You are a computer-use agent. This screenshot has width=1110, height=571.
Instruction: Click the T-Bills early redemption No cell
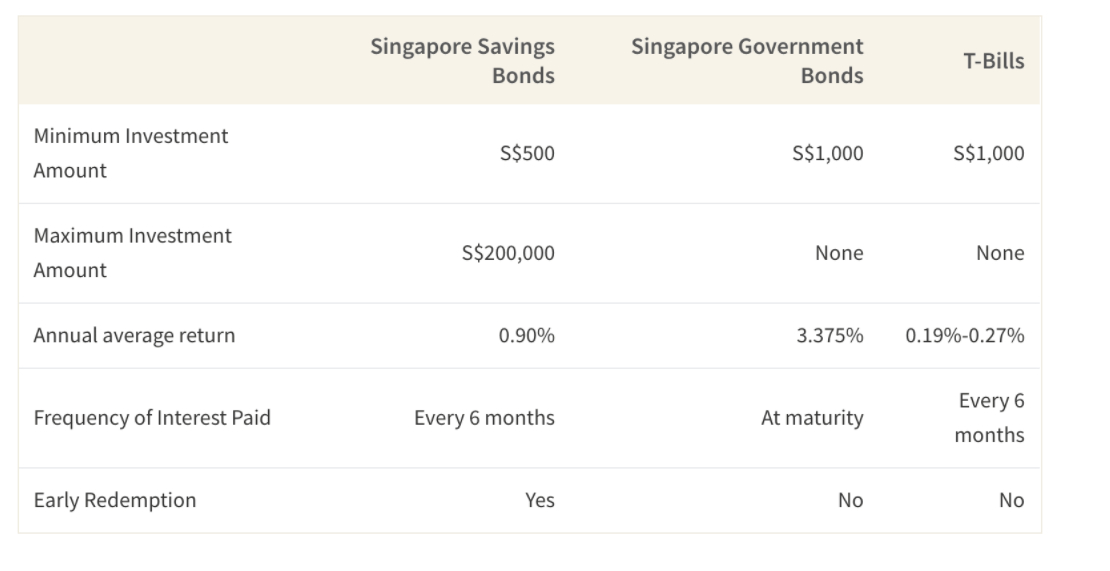pos(1011,500)
